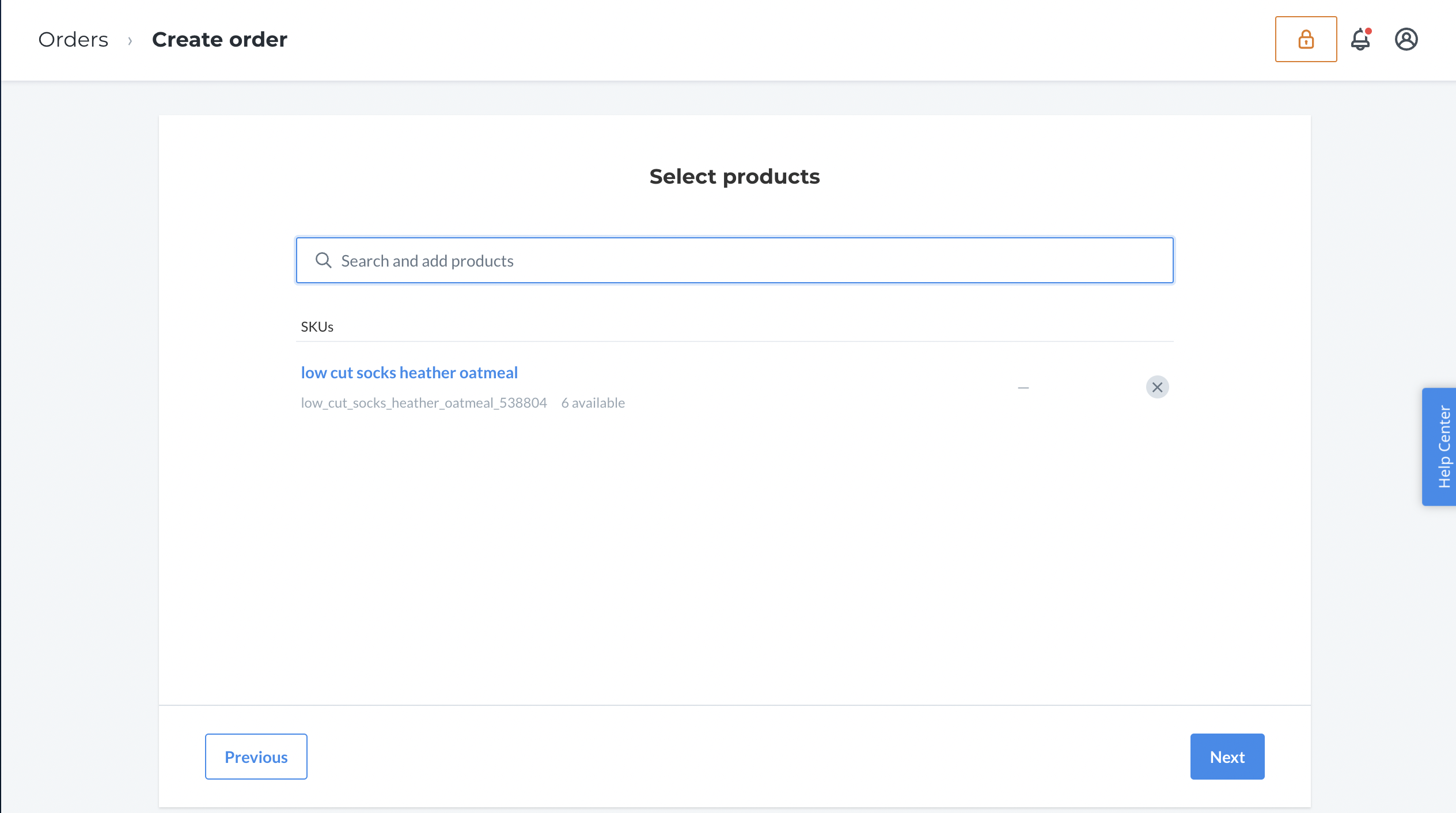Click the red notification badge dot

[x=1368, y=31]
